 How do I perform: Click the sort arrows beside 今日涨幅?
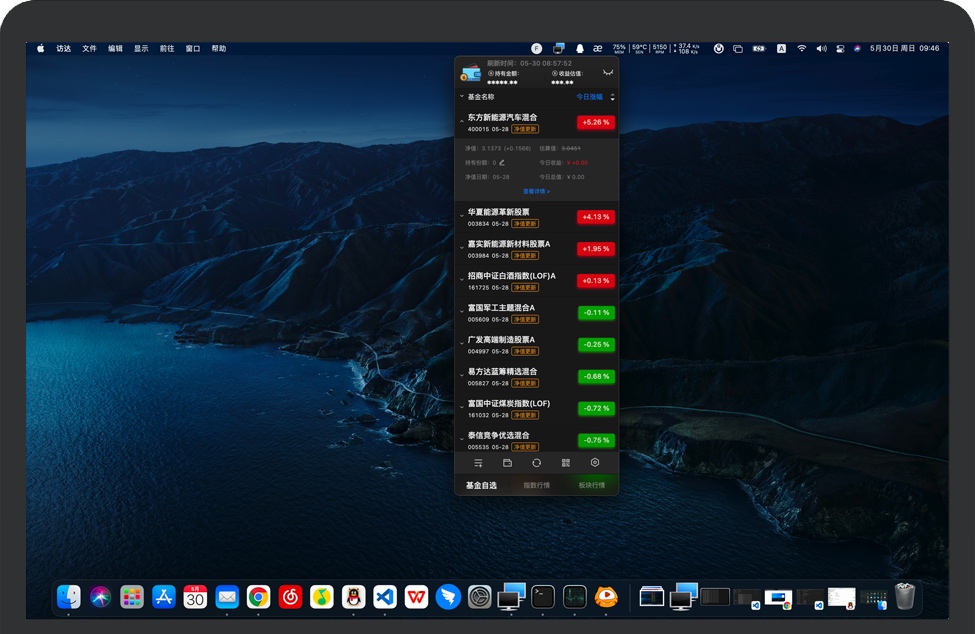612,97
